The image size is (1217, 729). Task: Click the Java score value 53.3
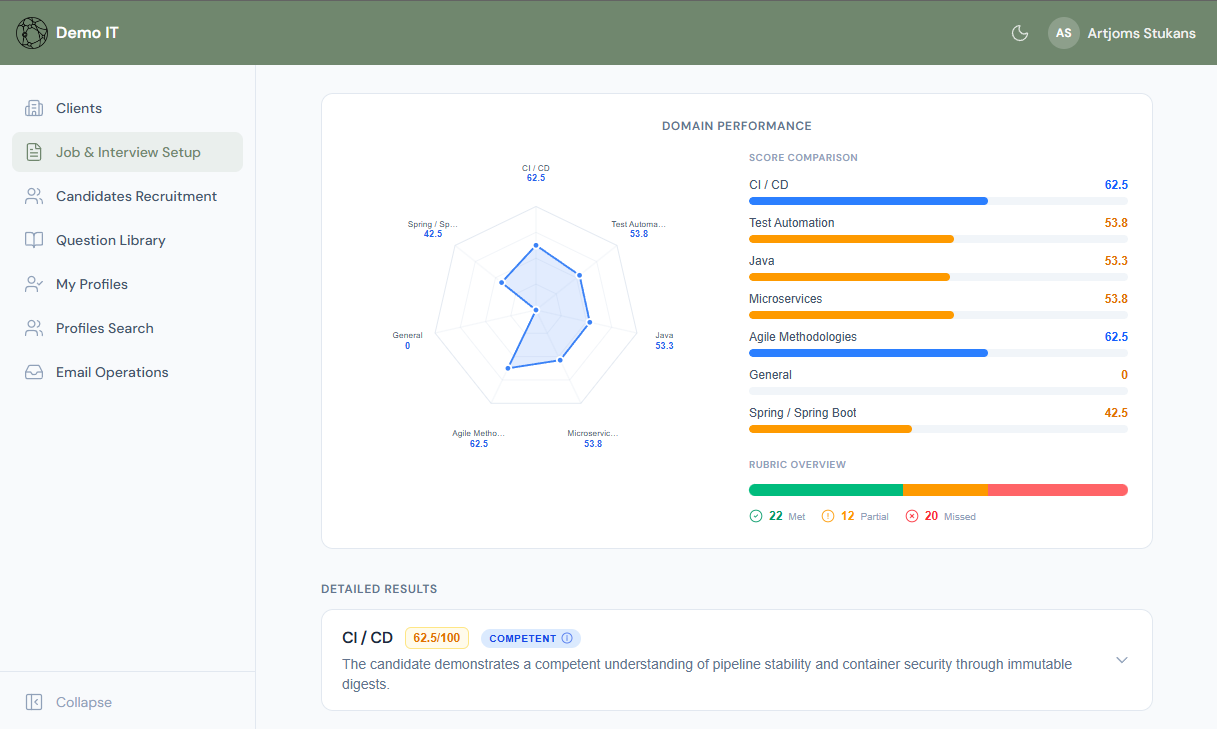coord(1116,261)
